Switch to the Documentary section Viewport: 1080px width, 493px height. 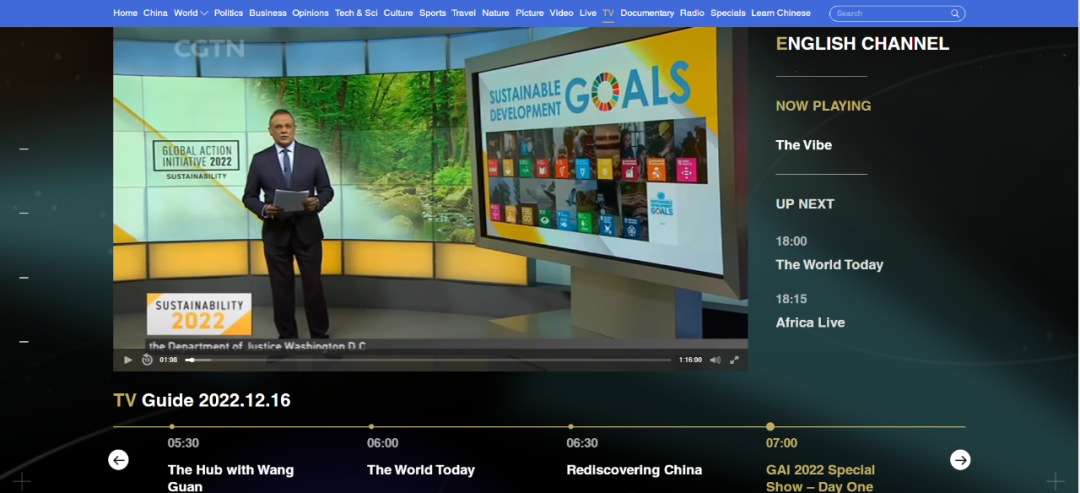[647, 13]
